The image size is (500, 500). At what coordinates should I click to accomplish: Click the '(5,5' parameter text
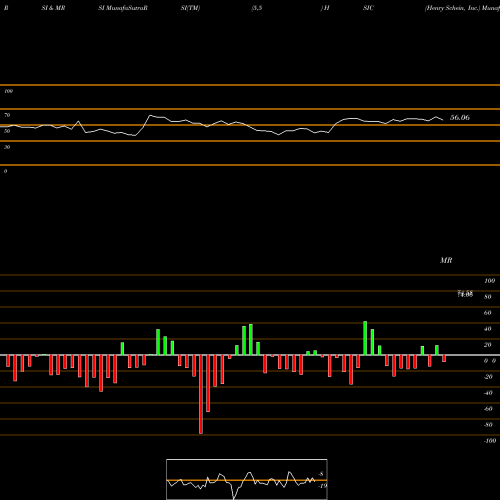tap(257, 8)
